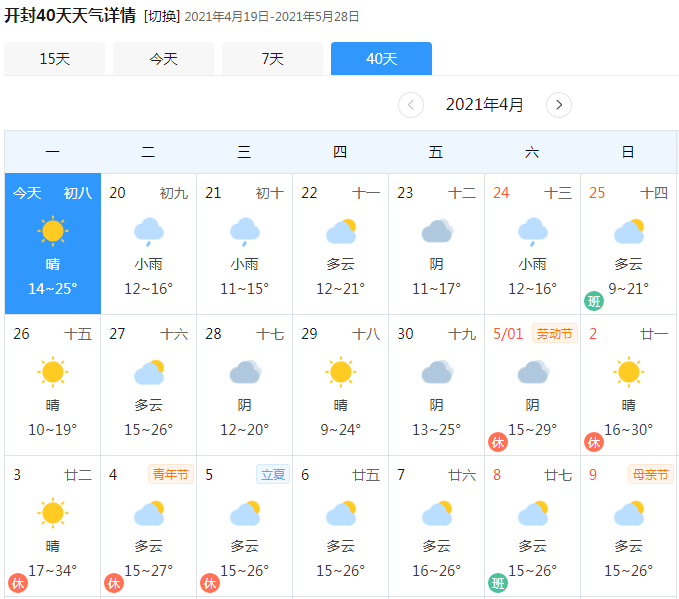Click overcast icon on day 30
Image resolution: width=679 pixels, height=599 pixels.
[437, 372]
